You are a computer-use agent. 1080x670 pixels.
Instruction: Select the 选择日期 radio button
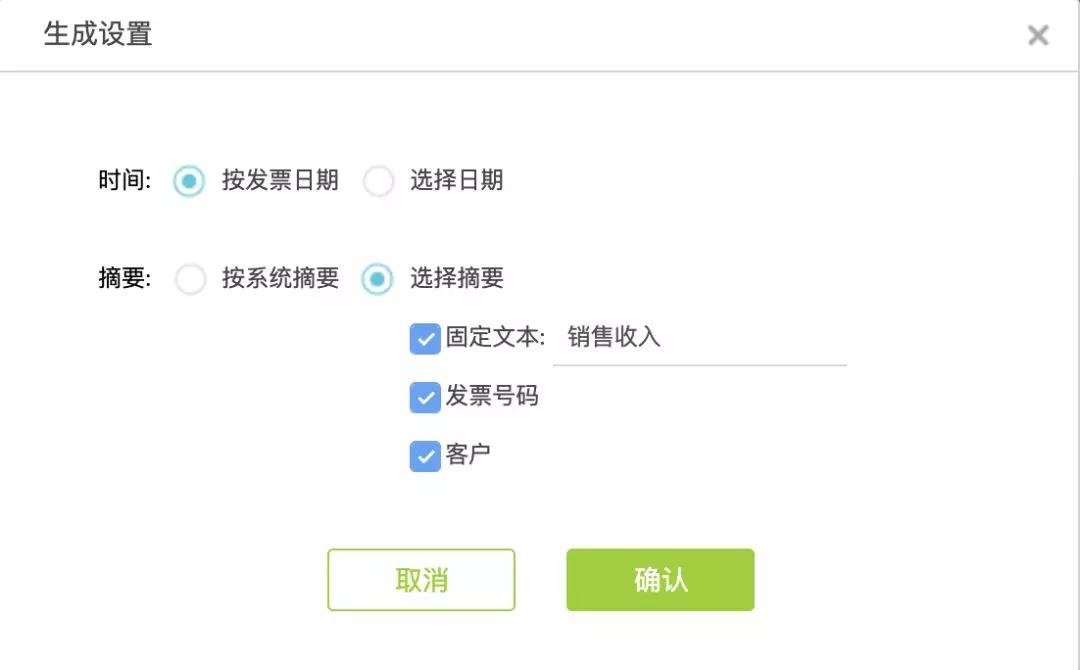click(378, 181)
